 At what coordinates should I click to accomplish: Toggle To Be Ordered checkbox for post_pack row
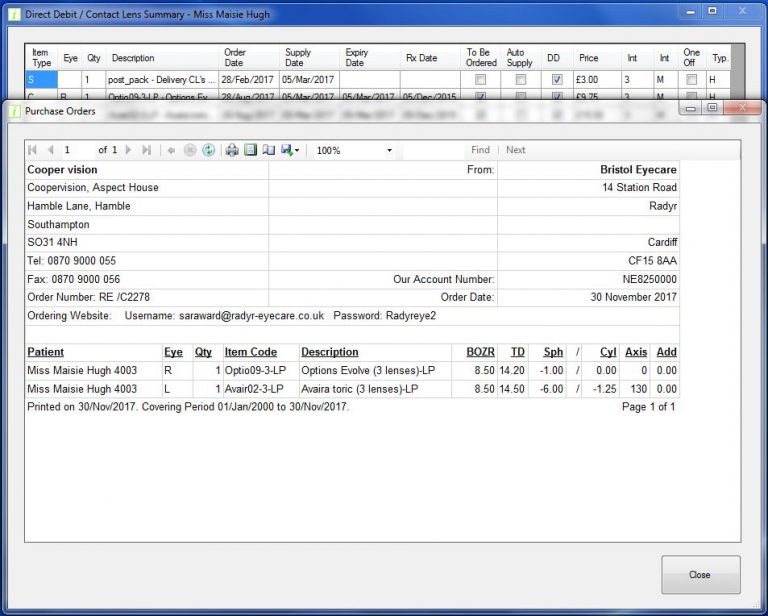tap(480, 79)
